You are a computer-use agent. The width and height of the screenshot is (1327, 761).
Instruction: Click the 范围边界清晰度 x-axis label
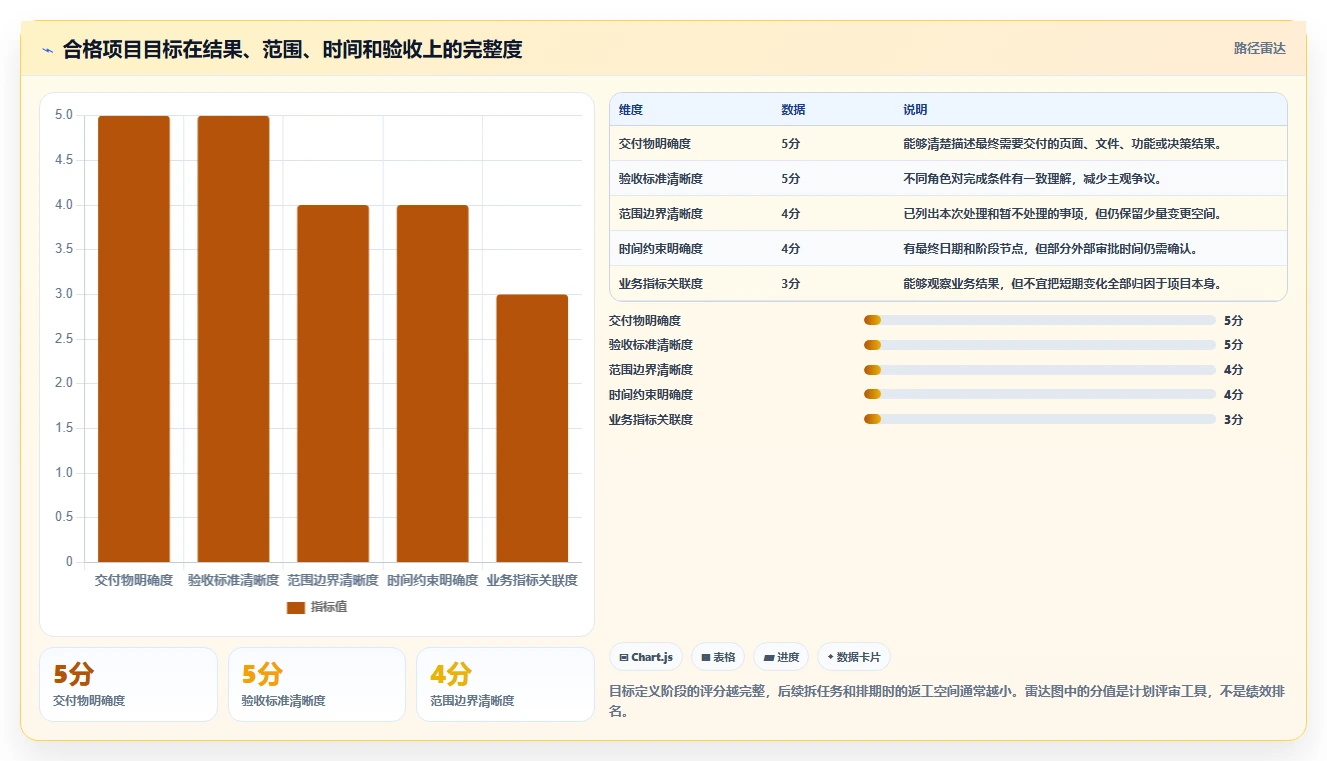coord(333,580)
